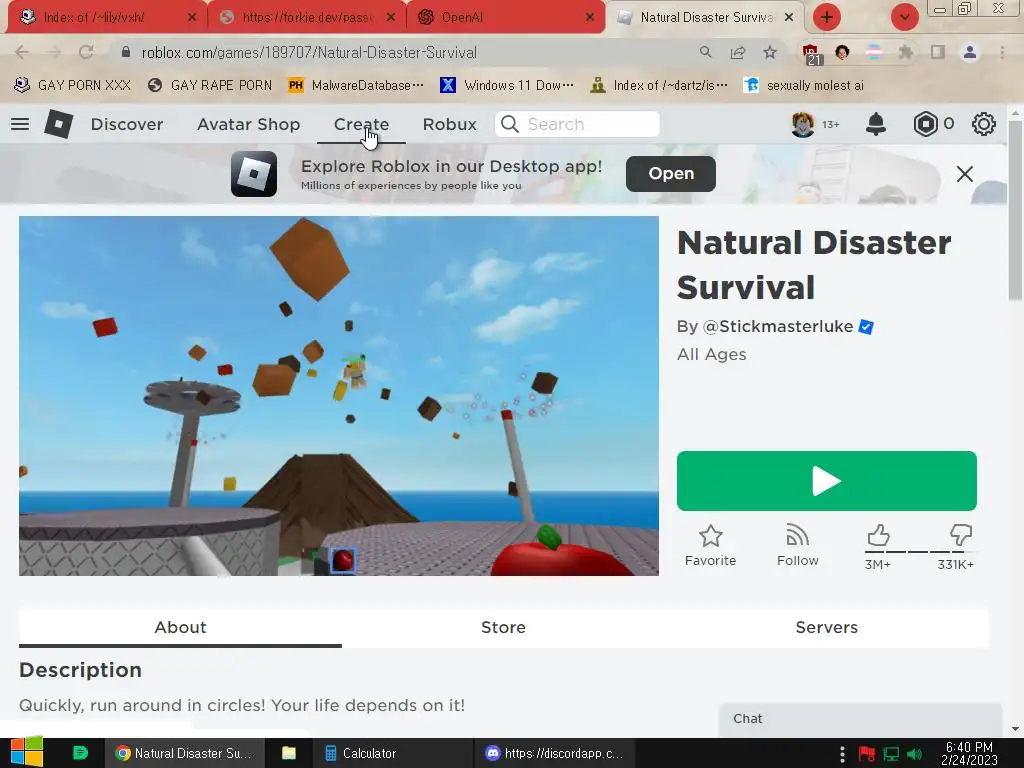Open File Explorer from the taskbar
This screenshot has width=1024, height=768.
(289, 753)
